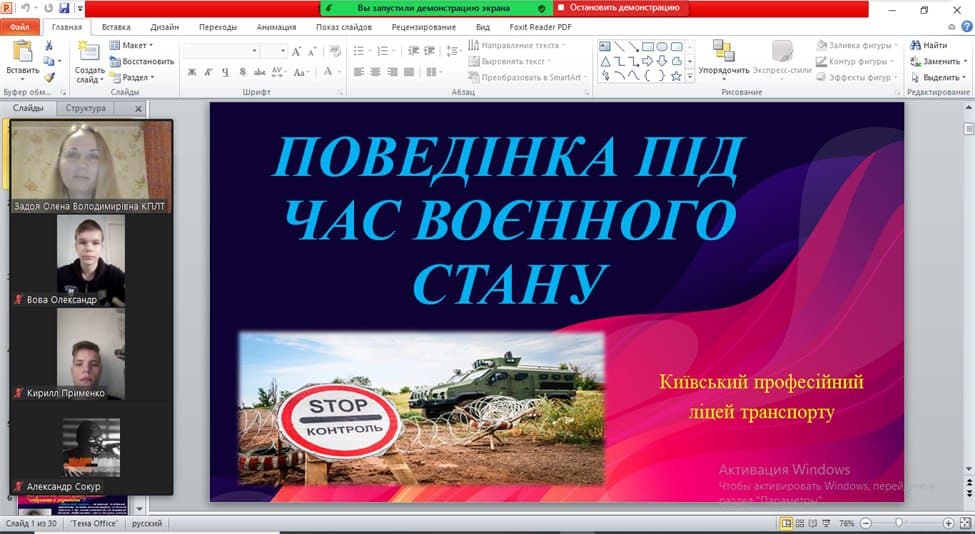Screen dimensions: 975x534
Task: Open the font name combo box
Action: pos(221,51)
